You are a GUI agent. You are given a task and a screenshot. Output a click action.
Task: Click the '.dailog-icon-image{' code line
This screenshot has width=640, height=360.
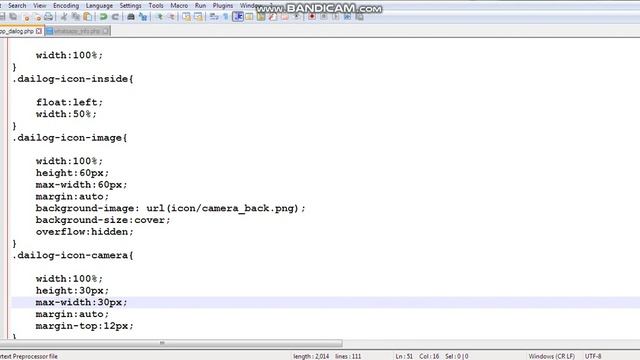tap(70, 138)
